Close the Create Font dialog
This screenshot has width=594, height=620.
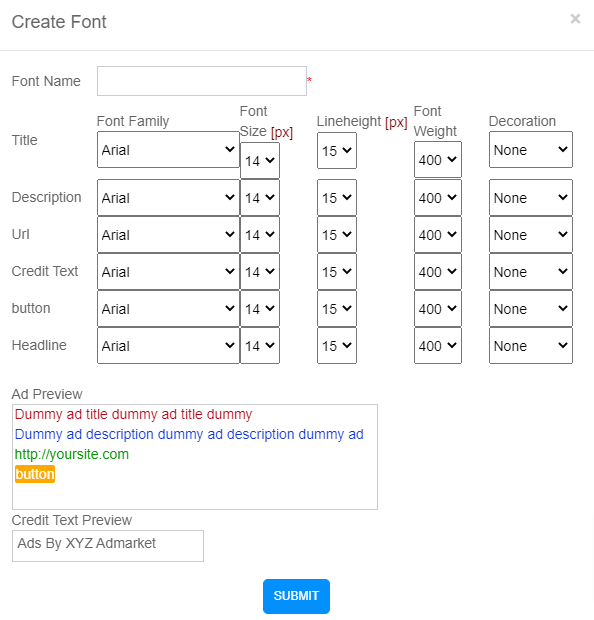pyautogui.click(x=575, y=19)
